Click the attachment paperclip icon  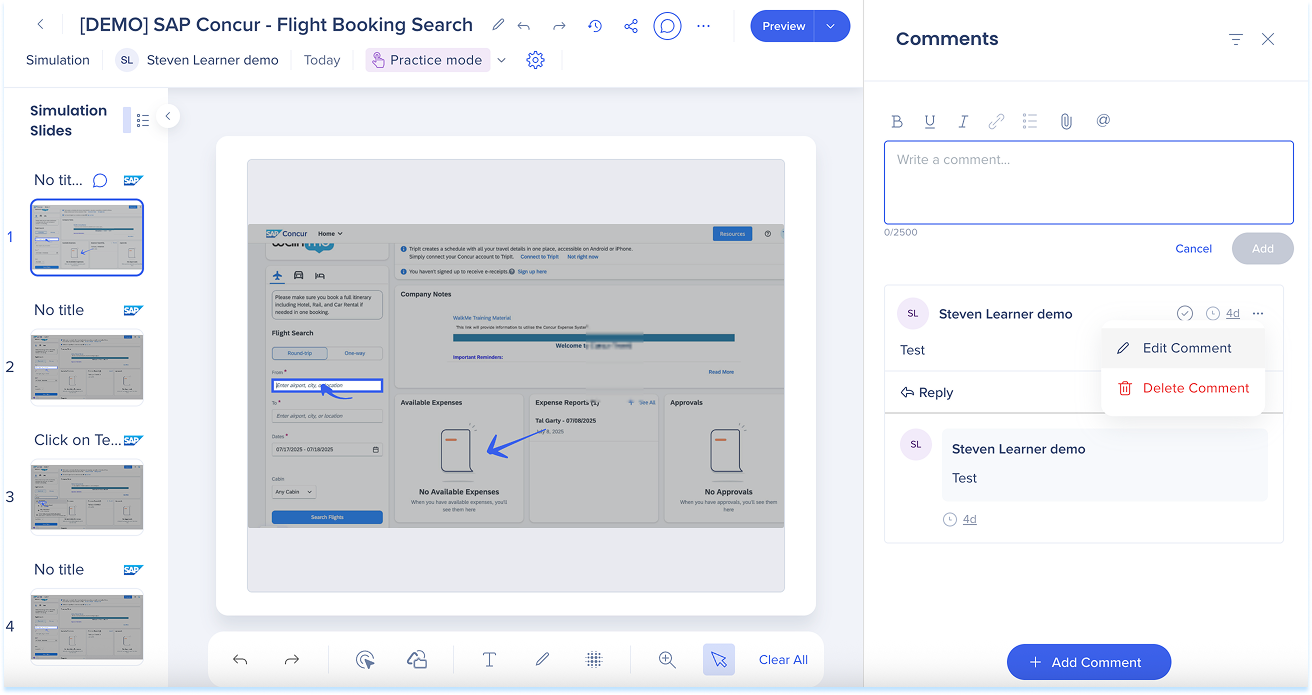1066,121
